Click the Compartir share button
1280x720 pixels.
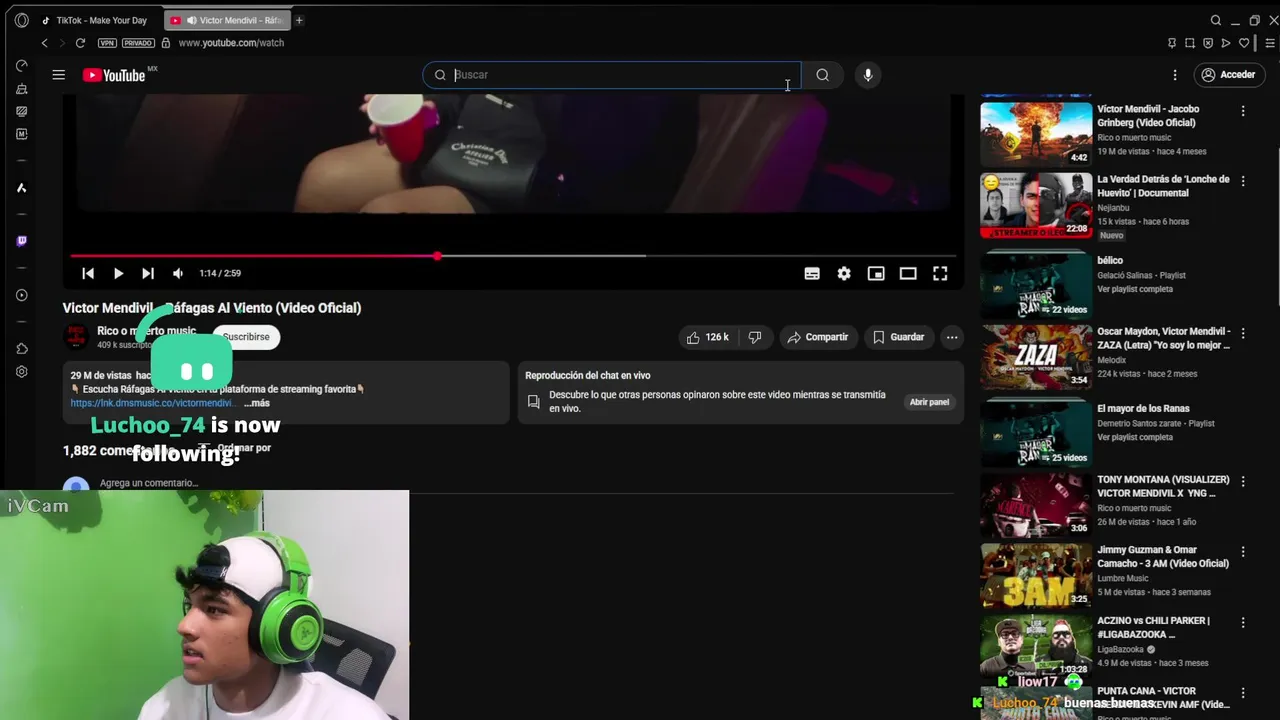pyautogui.click(x=817, y=337)
